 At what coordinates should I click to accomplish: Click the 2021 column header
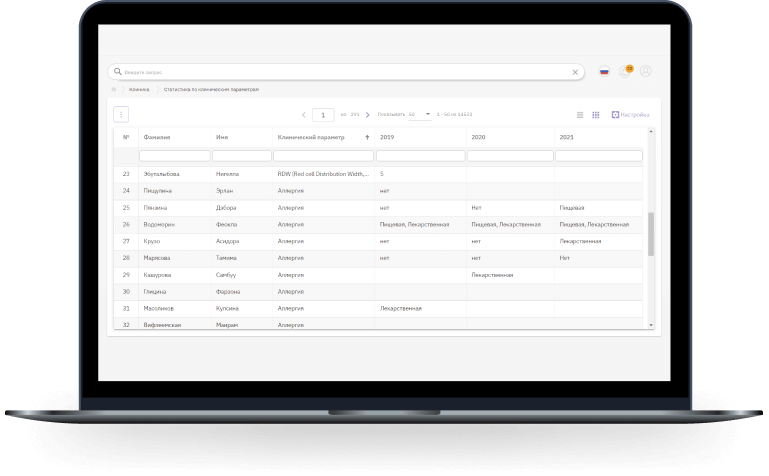point(566,137)
